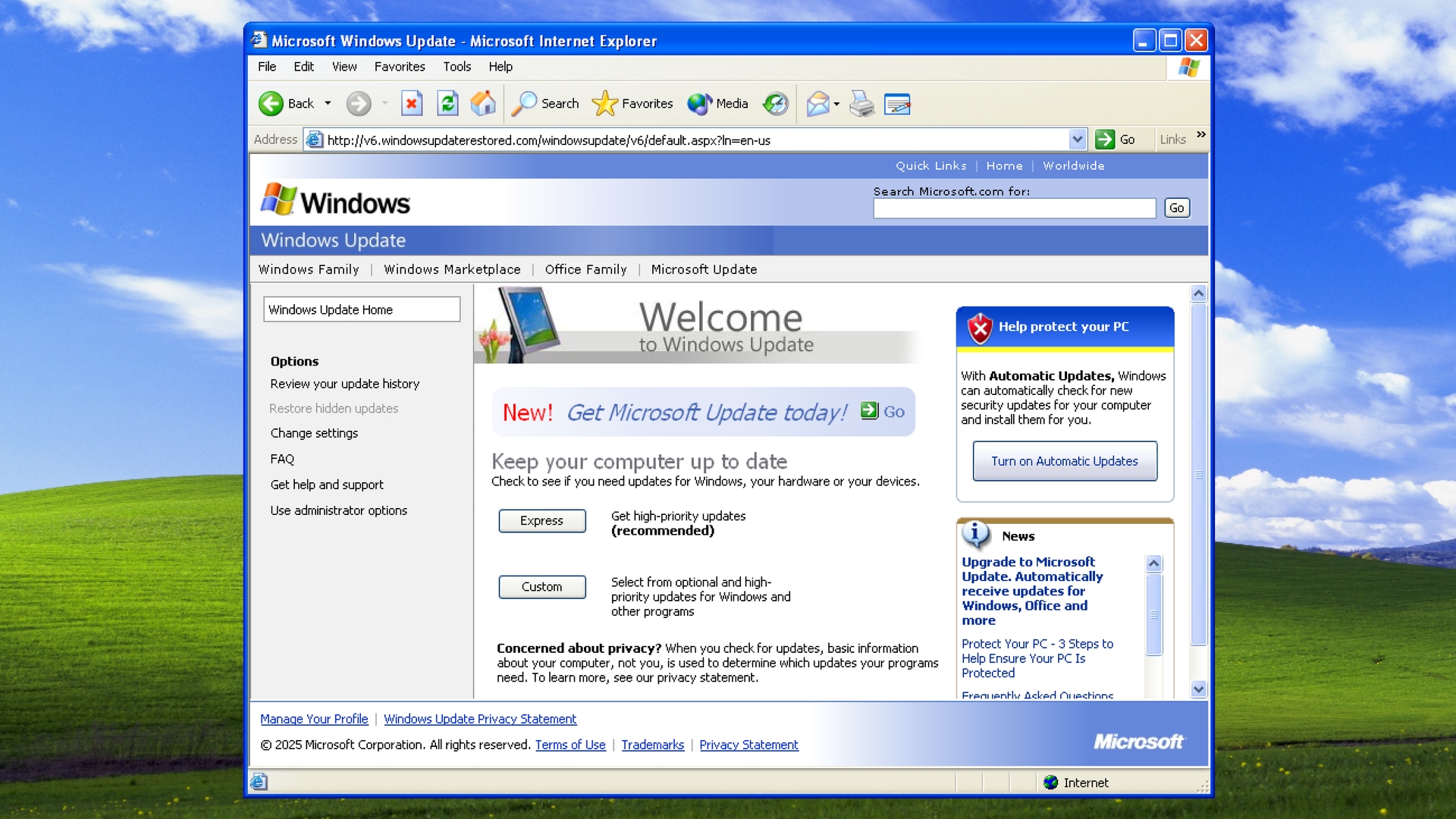Open History with the globe icon
The width and height of the screenshot is (1456, 819).
[x=775, y=104]
